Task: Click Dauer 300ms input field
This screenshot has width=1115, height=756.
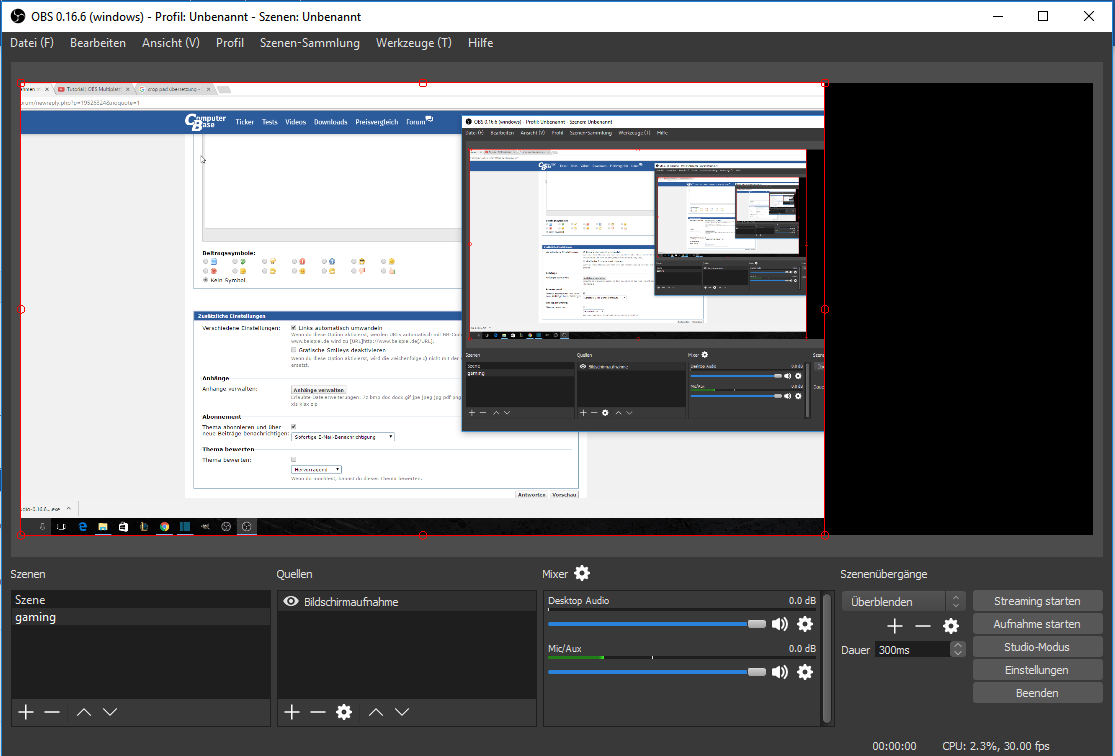Action: 913,649
